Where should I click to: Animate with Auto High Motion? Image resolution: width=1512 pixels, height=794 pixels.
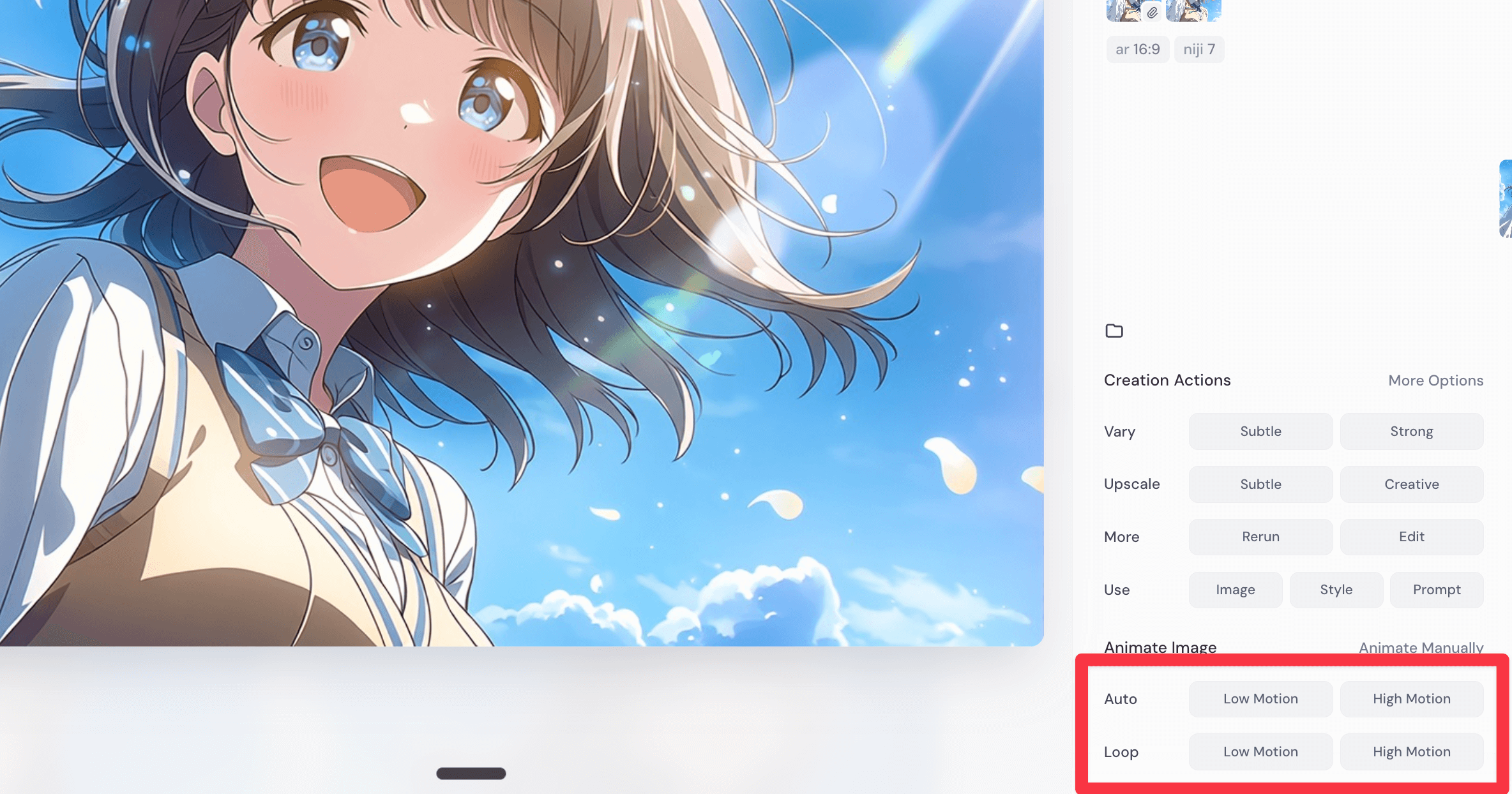(x=1412, y=698)
